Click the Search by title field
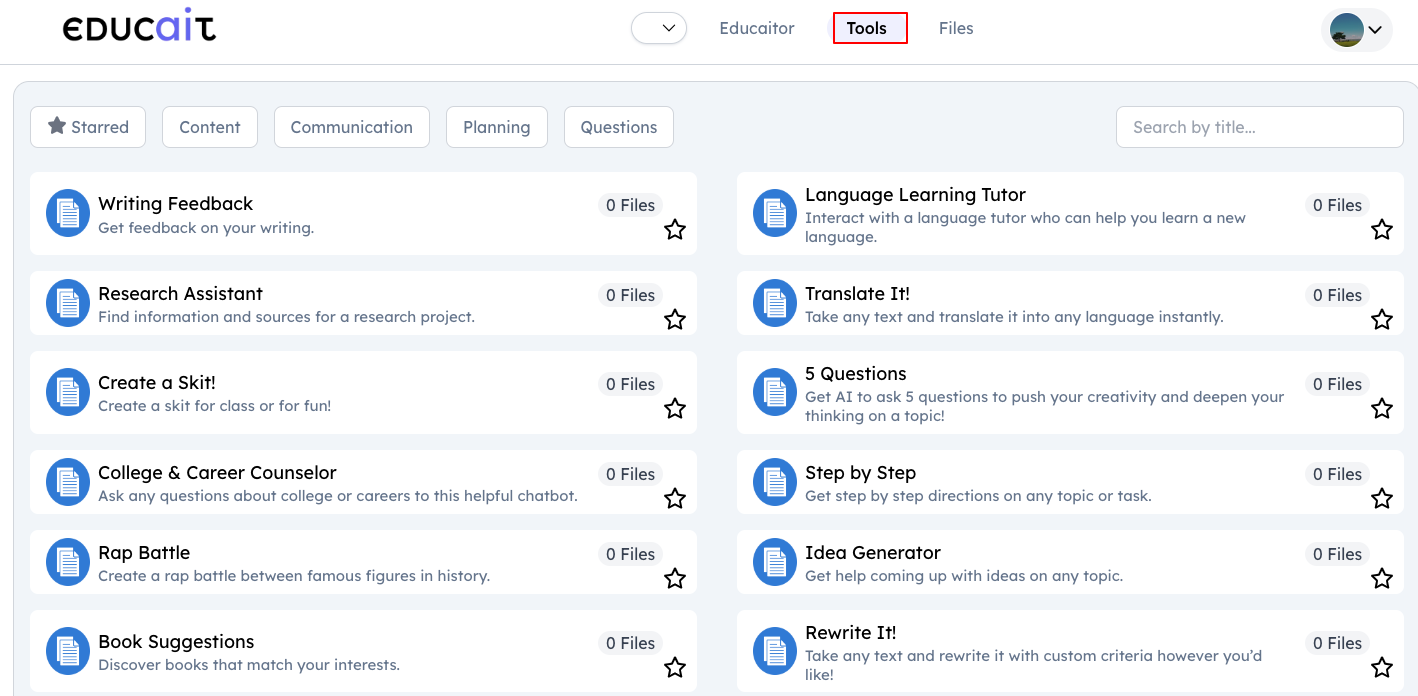Image resolution: width=1418 pixels, height=696 pixels. click(x=1259, y=127)
